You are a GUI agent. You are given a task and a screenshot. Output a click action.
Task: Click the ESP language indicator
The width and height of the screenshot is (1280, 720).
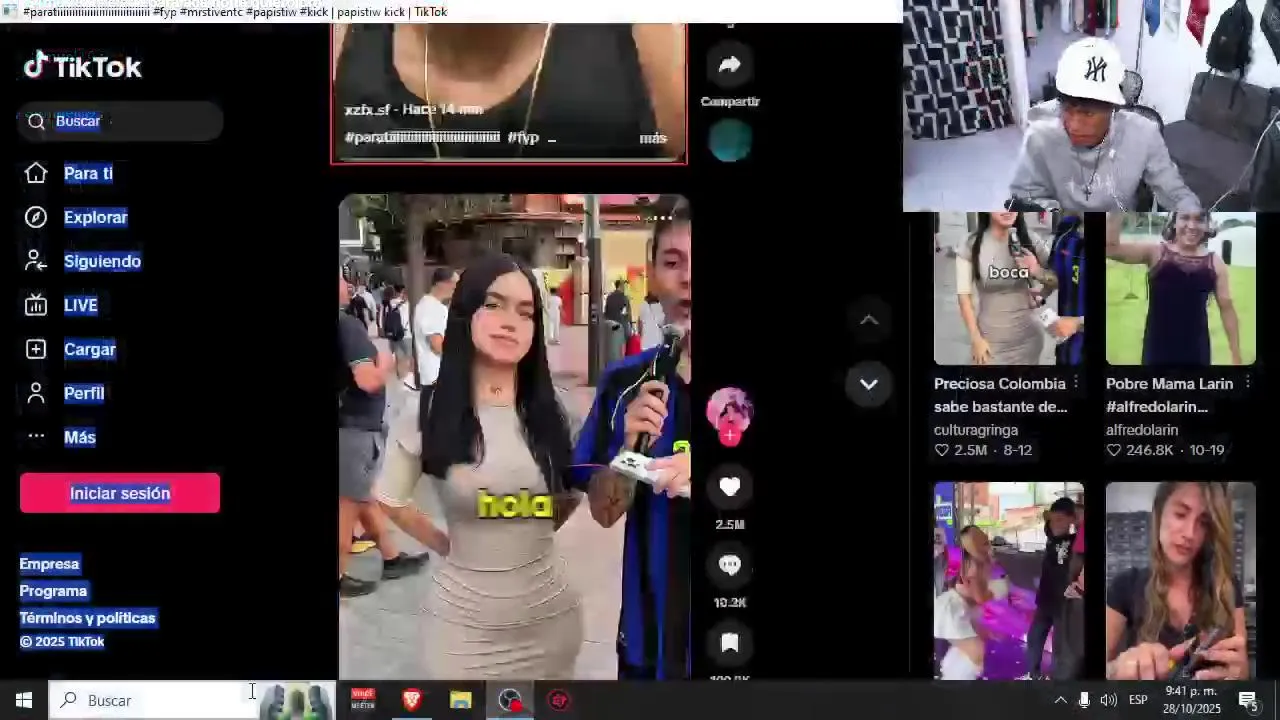coord(1138,700)
